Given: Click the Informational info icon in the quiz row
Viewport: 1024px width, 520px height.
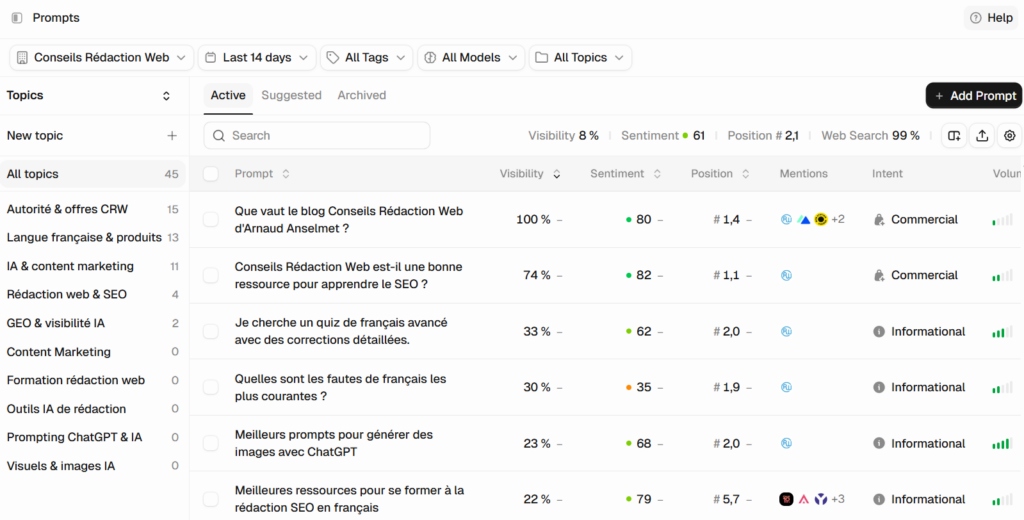Looking at the screenshot, I should coord(879,332).
